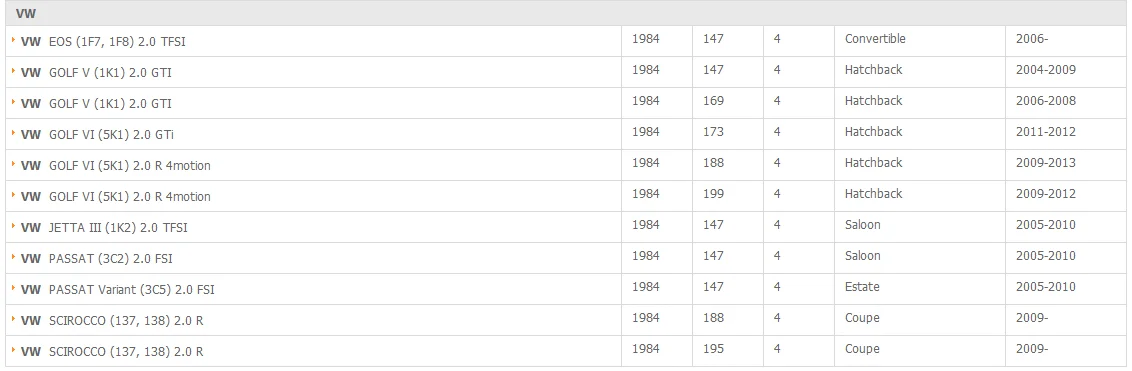The image size is (1132, 371).
Task: Select the PASSAT (3C2) 2.0 FSI link
Action: (97, 259)
